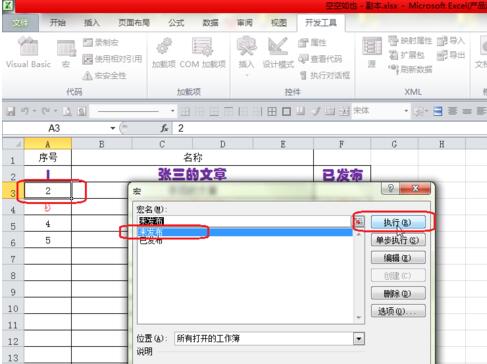Apply outside border box icon
Viewport: 487px width, 364px height.
(286, 111)
